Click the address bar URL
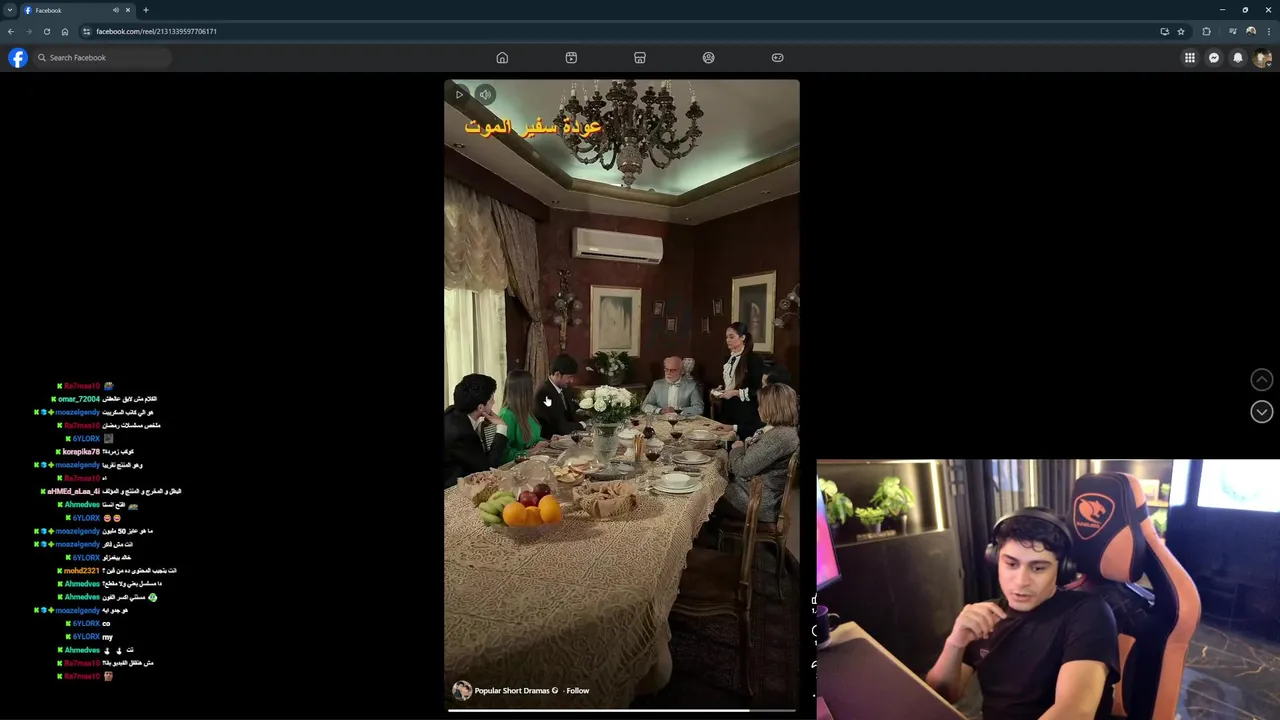This screenshot has height=720, width=1280. (156, 31)
